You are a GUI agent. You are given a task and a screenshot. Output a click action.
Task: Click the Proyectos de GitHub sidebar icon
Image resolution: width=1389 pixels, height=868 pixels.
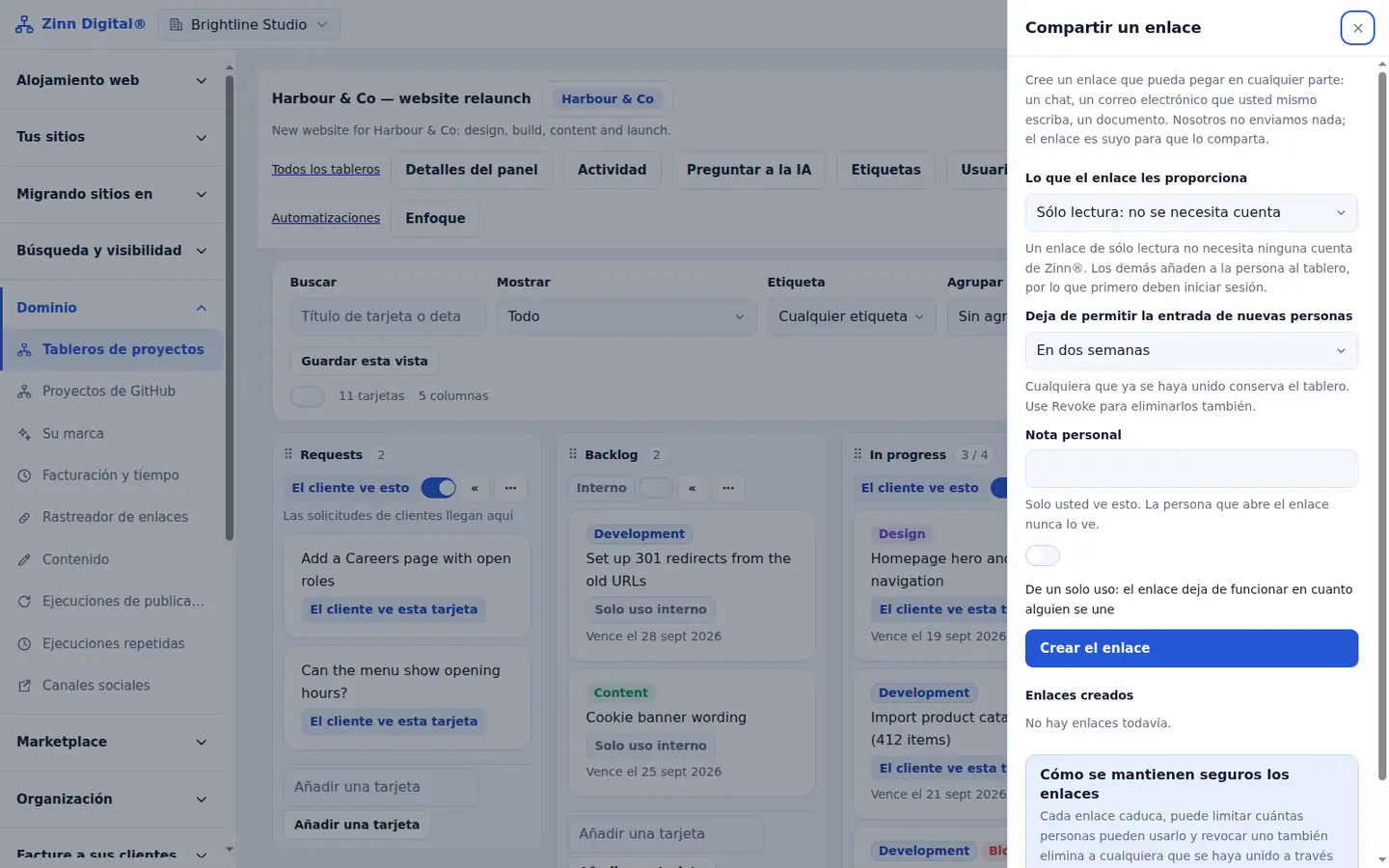24,392
